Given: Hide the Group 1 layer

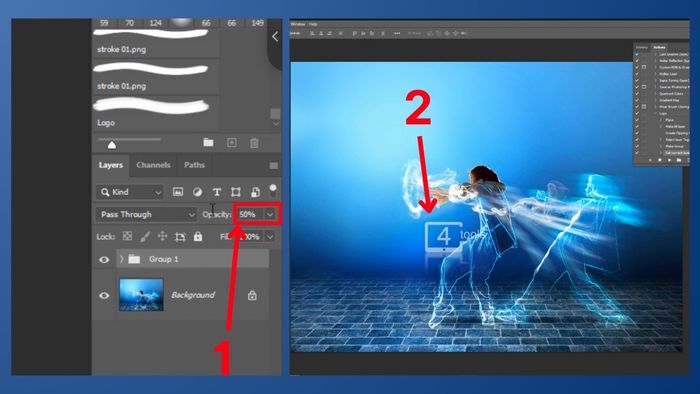Looking at the screenshot, I should (x=104, y=259).
